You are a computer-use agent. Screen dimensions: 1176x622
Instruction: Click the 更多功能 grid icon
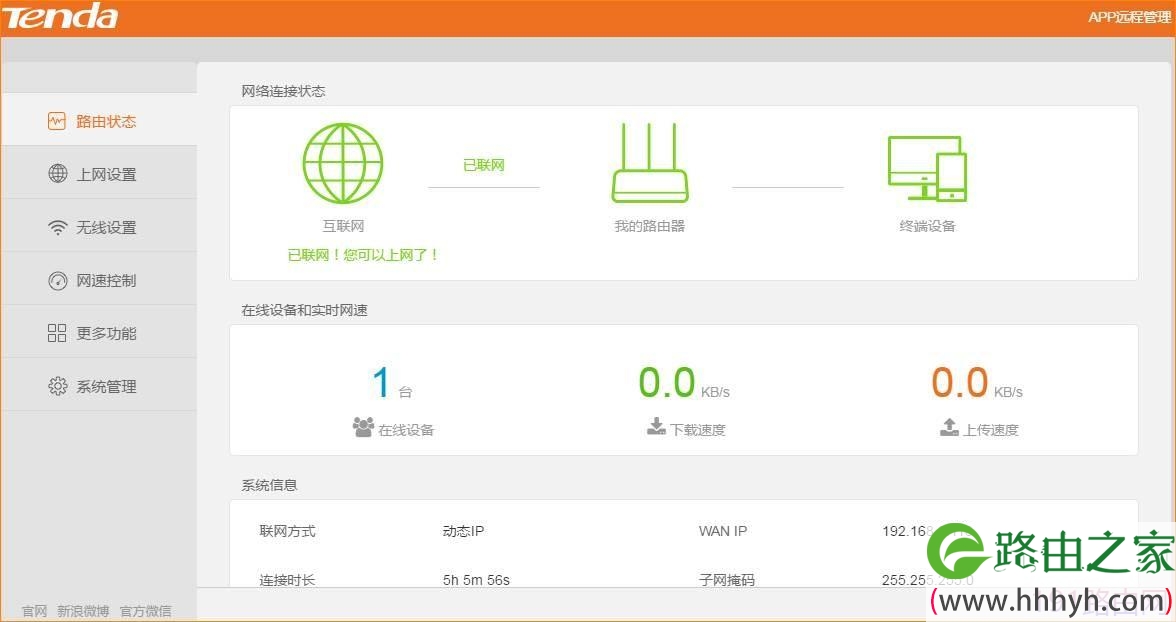pos(57,333)
